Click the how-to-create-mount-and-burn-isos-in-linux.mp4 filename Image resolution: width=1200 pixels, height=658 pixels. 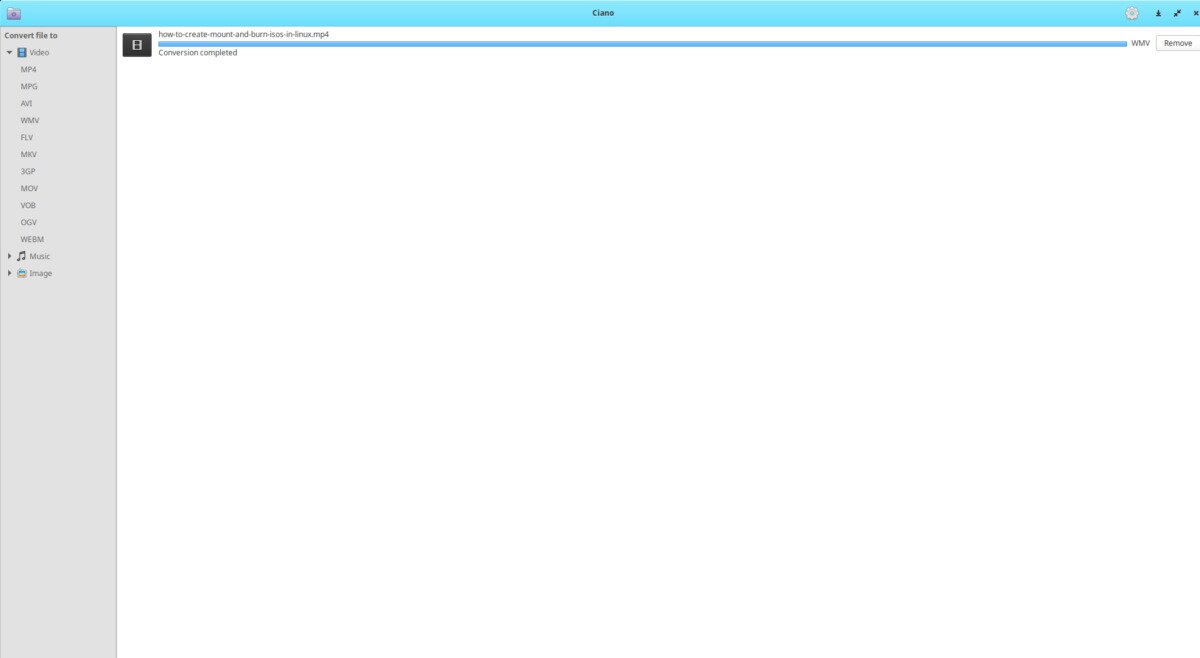pyautogui.click(x=243, y=34)
